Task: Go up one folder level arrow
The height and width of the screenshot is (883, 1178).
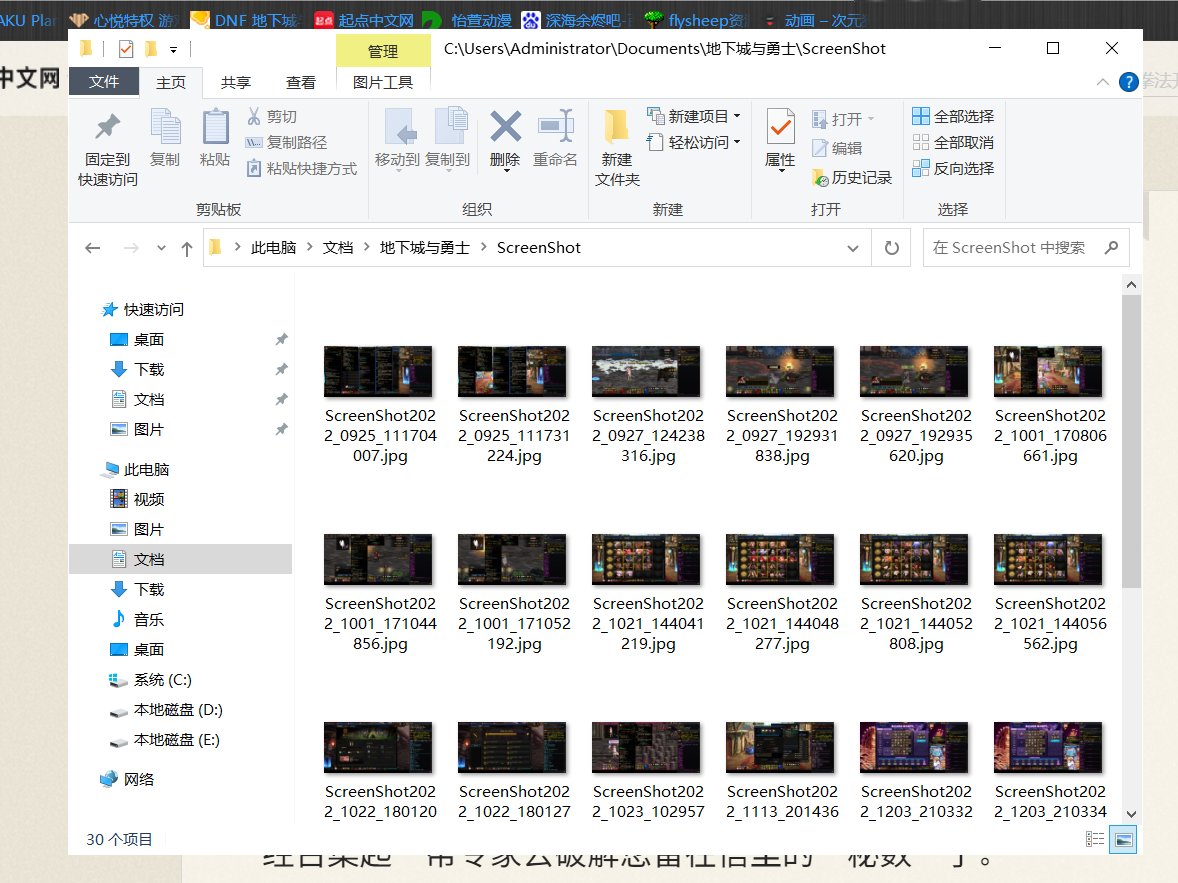Action: tap(187, 248)
